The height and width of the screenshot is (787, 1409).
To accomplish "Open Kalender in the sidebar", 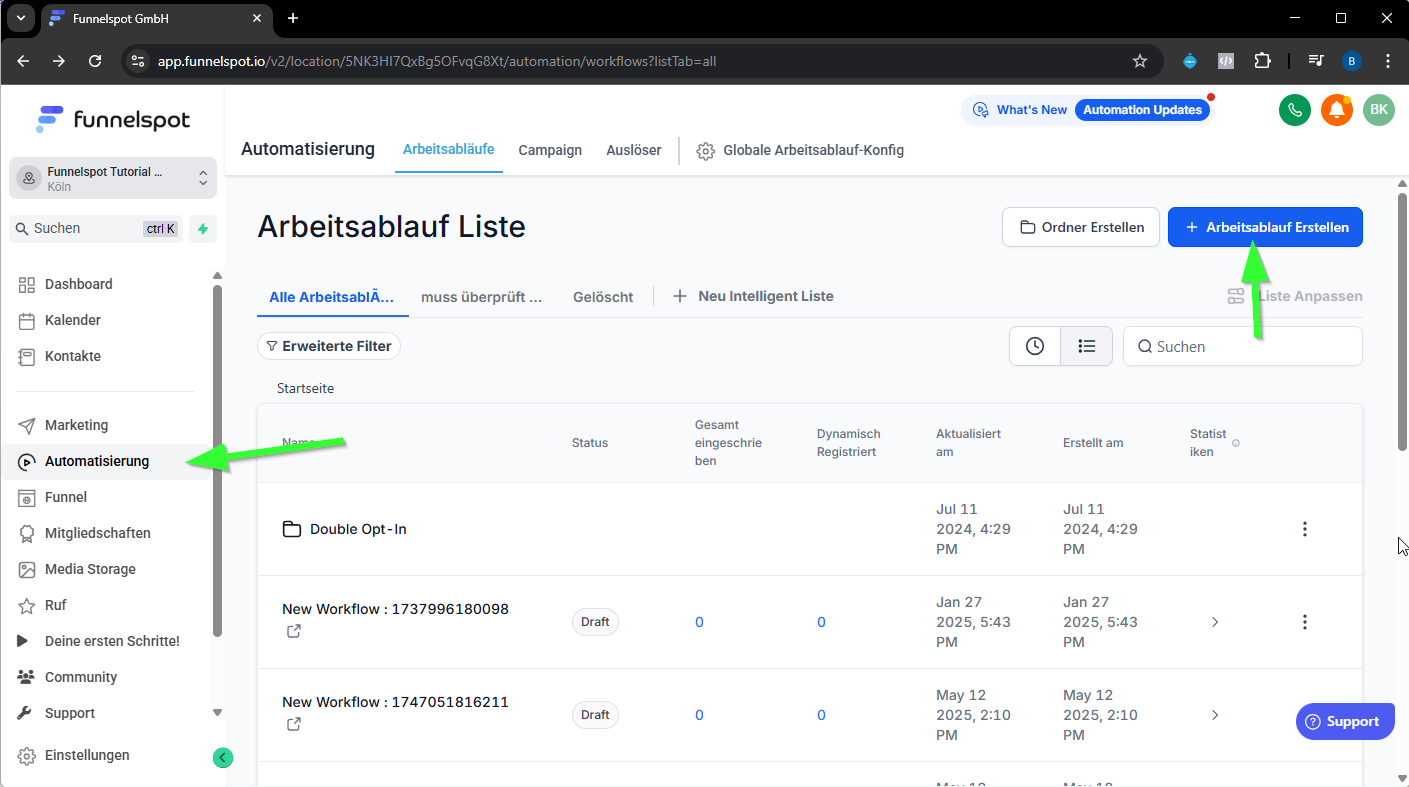I will click(72, 320).
